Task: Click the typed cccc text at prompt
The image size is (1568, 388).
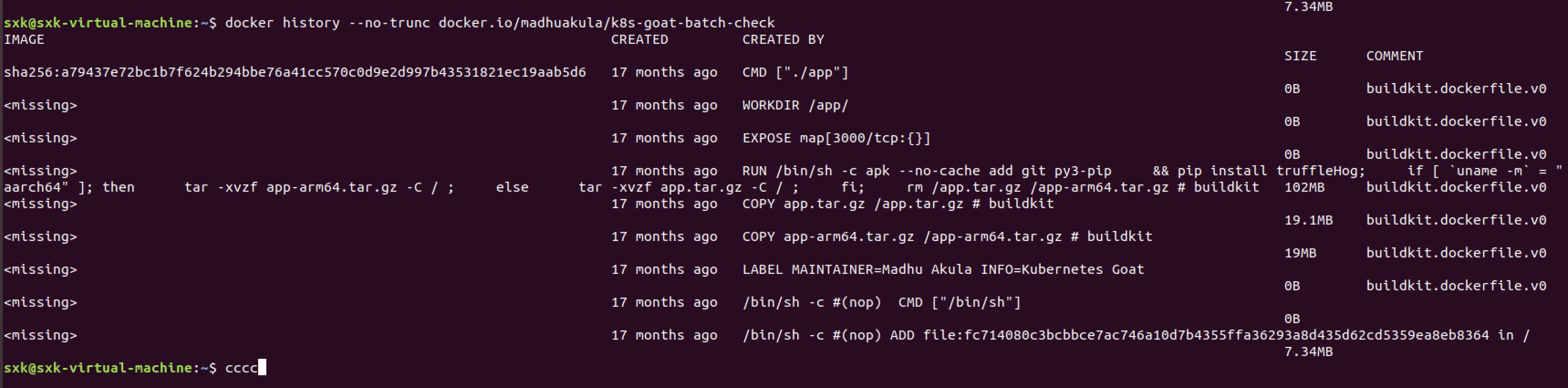Action: tap(241, 368)
